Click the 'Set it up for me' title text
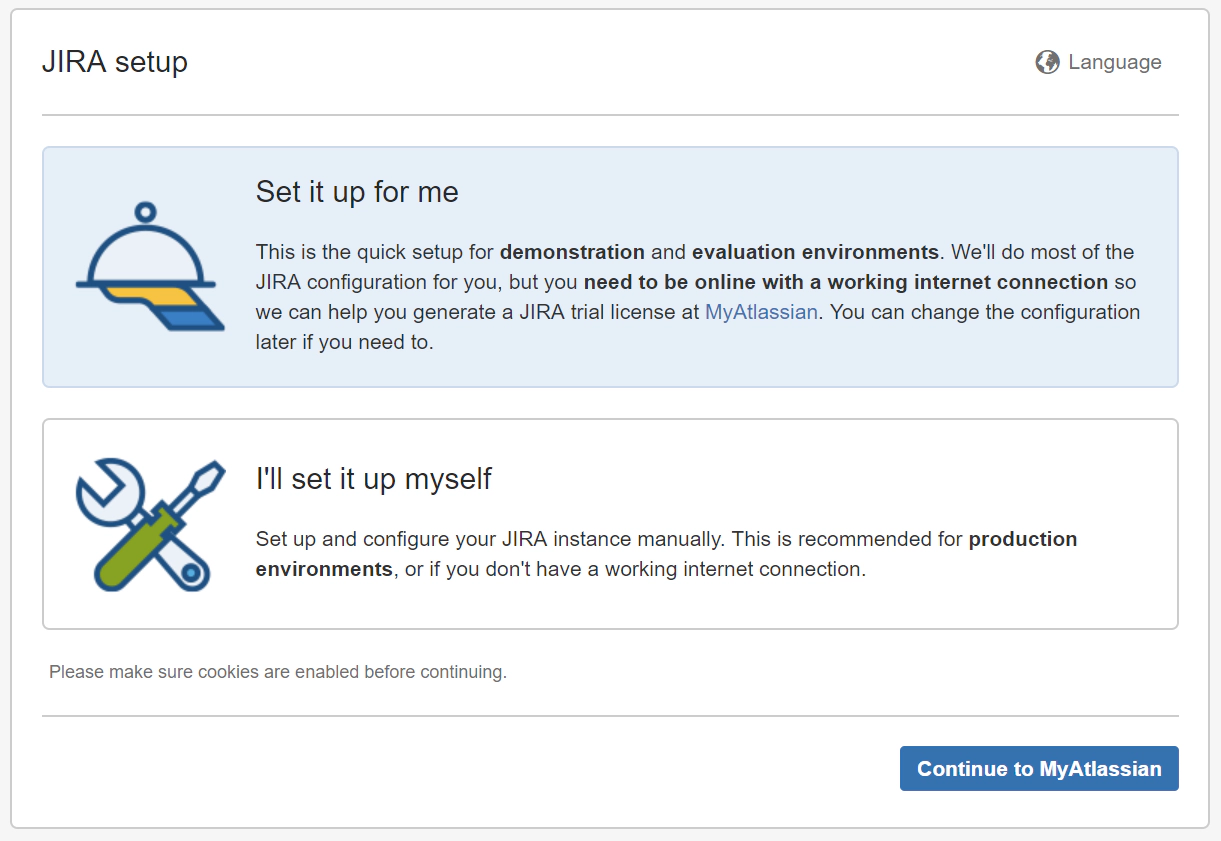 357,192
